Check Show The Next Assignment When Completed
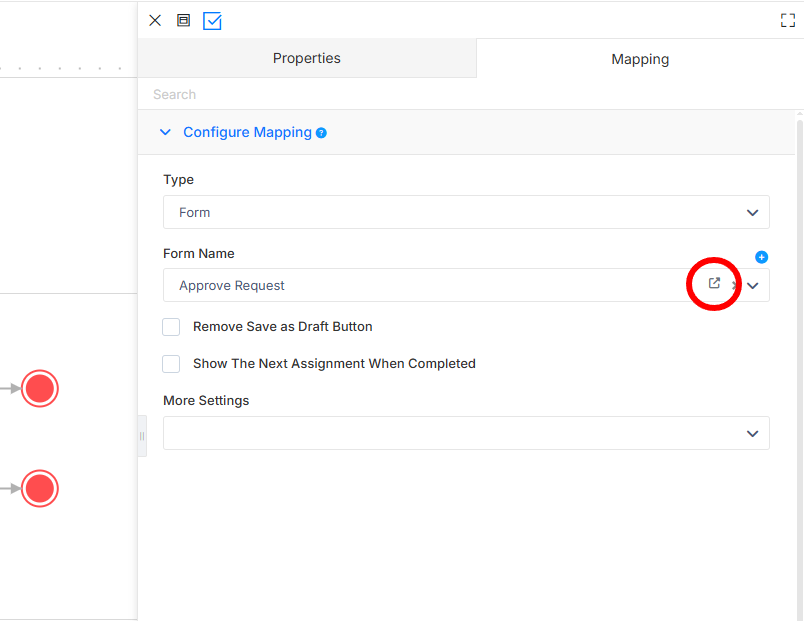The image size is (804, 621). coord(171,364)
